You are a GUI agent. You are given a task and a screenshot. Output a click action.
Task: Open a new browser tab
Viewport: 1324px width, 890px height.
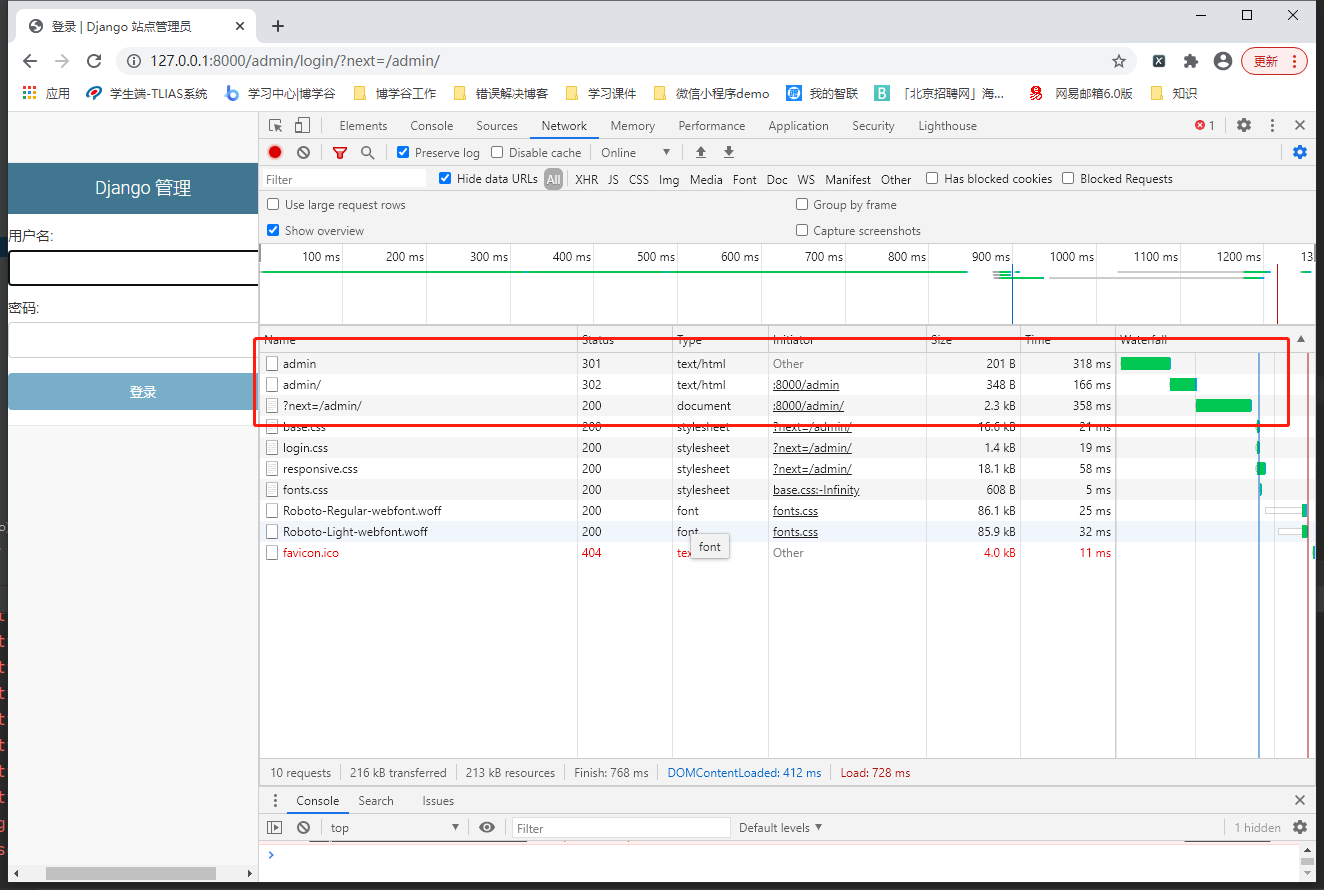pos(278,26)
